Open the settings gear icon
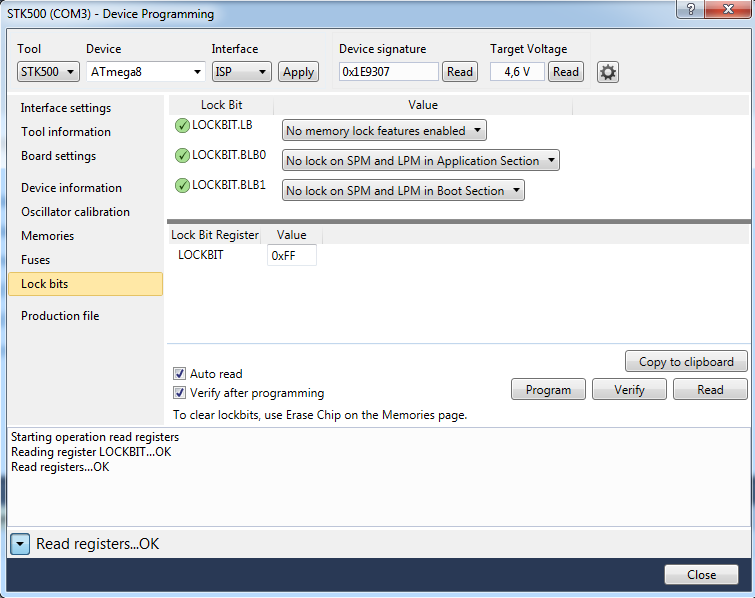This screenshot has width=755, height=598. (608, 72)
